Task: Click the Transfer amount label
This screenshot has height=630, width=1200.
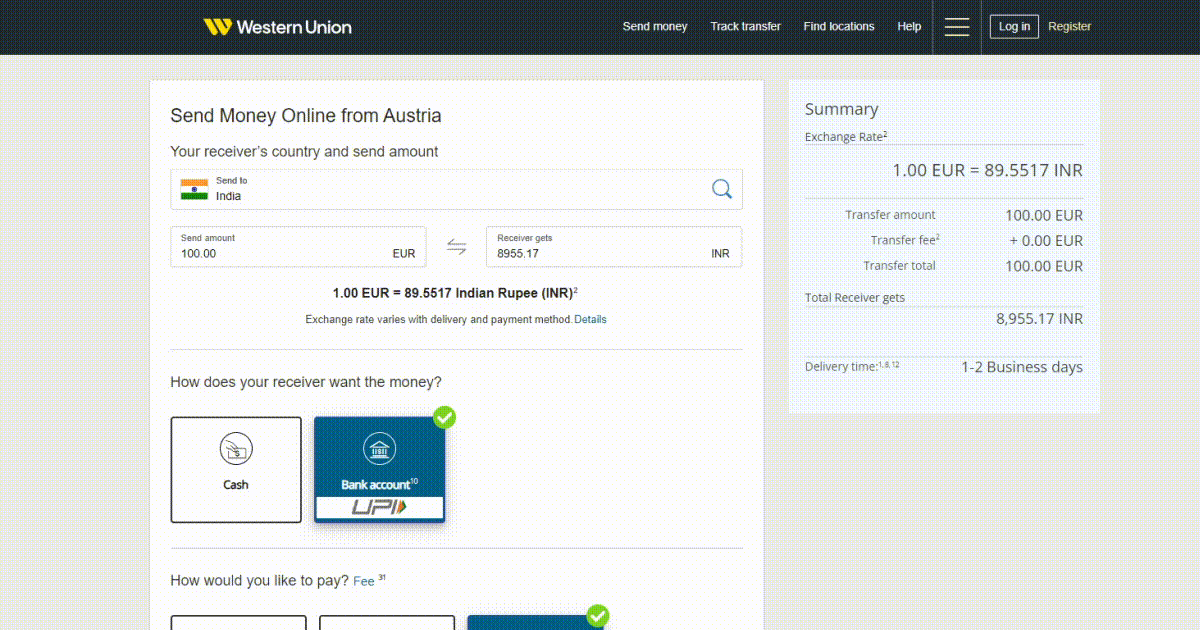Action: click(x=890, y=215)
